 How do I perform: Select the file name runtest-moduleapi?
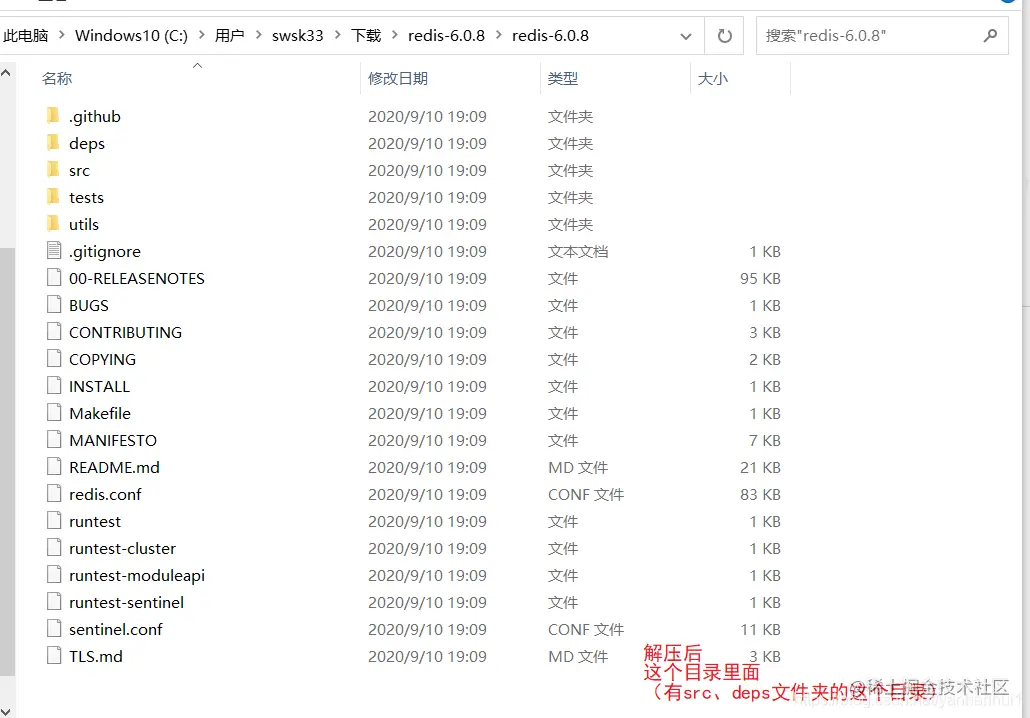tap(137, 575)
